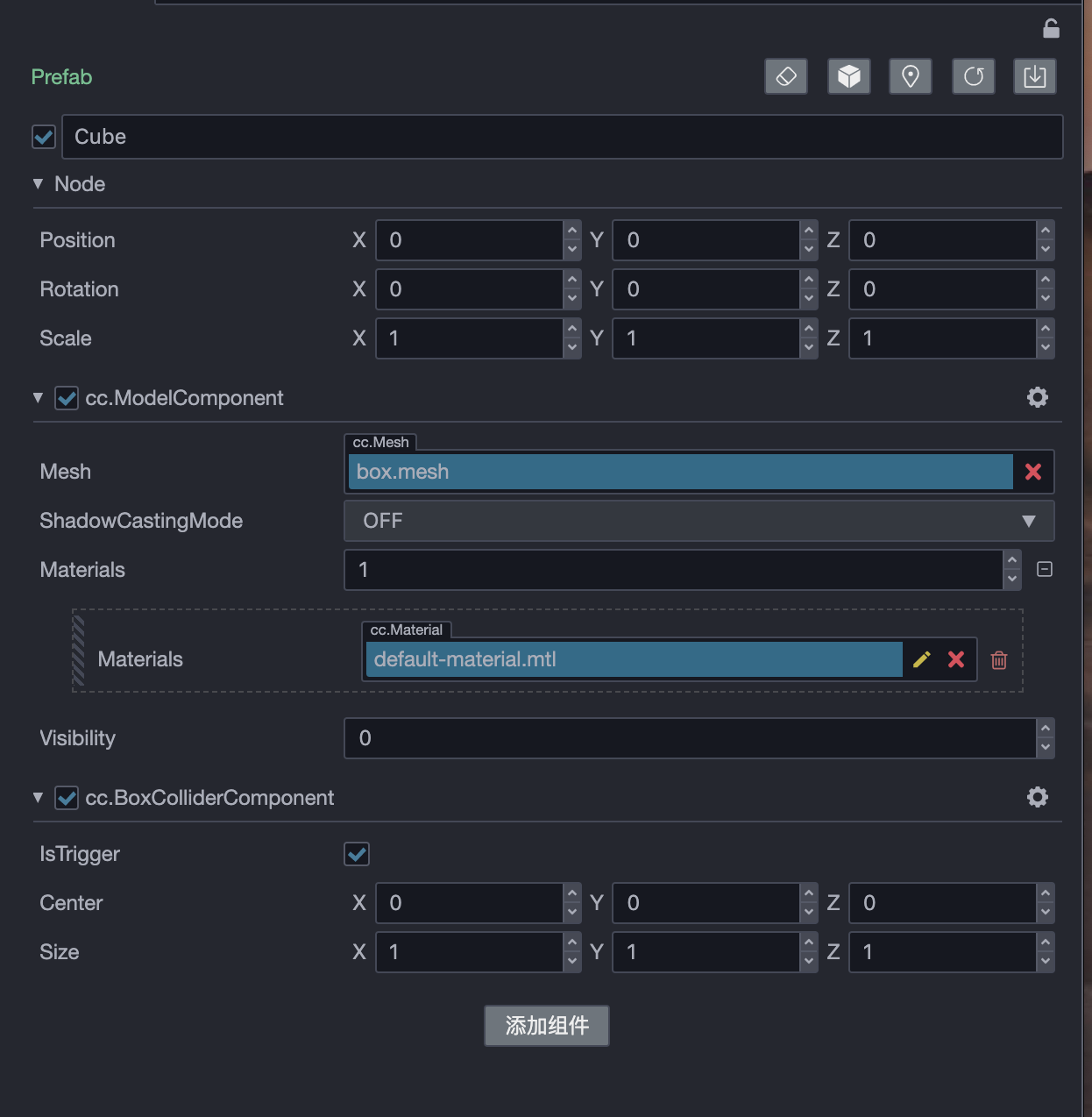Screen dimensions: 1092x1117
Task: Click the Cube name input field
Action: tap(561, 137)
